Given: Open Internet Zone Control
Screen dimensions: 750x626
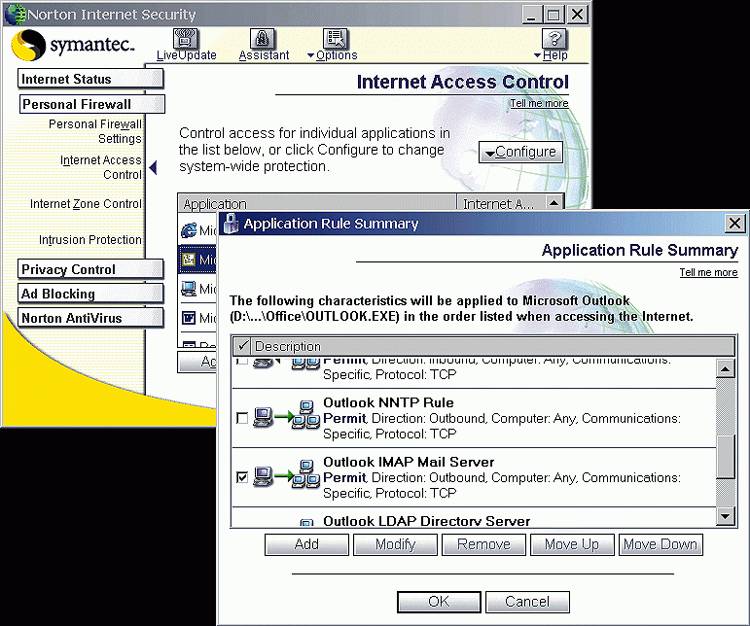Looking at the screenshot, I should tap(86, 204).
